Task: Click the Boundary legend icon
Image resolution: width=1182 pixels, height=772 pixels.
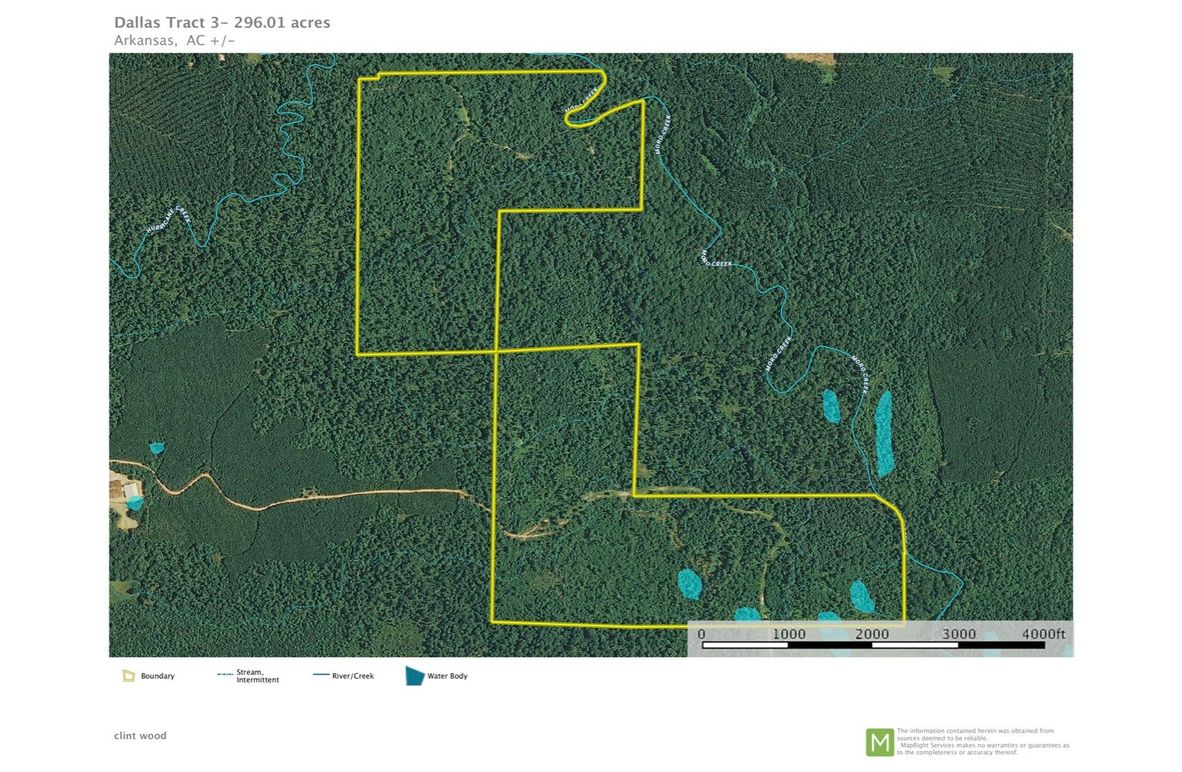Action: [x=129, y=676]
